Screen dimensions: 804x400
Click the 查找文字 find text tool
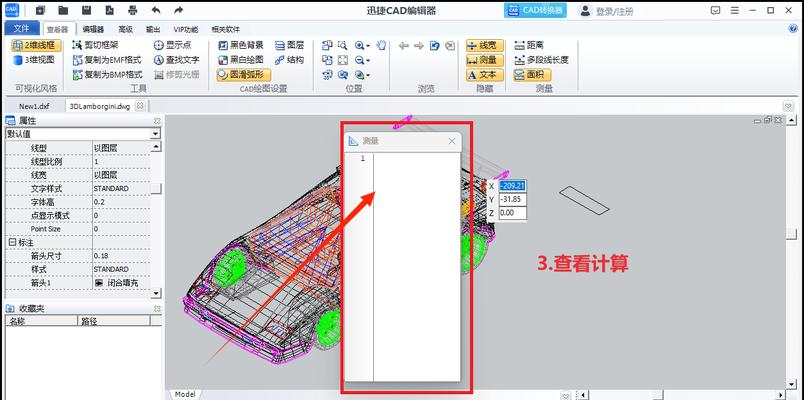pos(176,60)
